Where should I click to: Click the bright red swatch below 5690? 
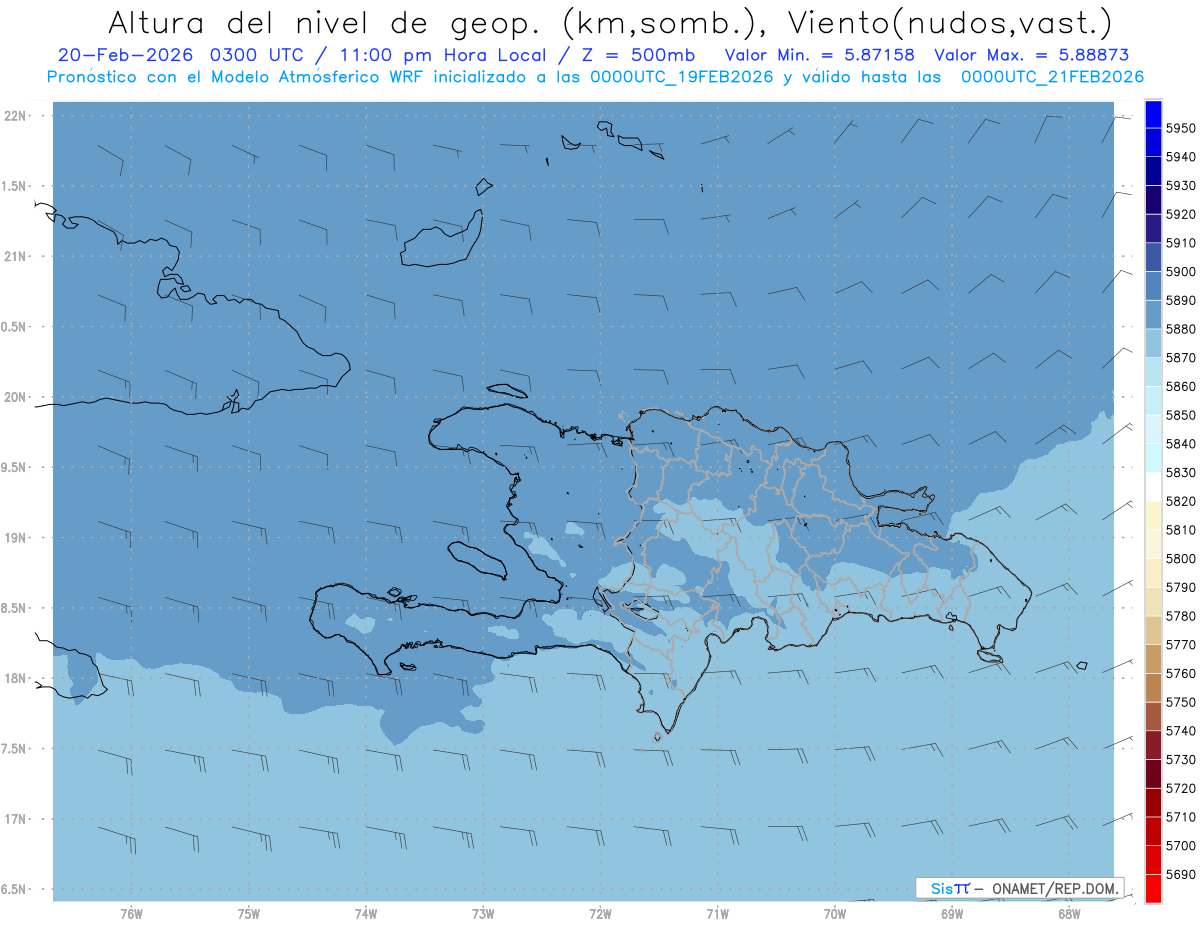[1153, 888]
